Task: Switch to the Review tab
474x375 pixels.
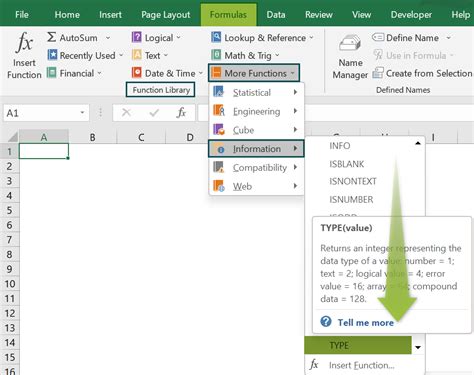Action: point(319,15)
